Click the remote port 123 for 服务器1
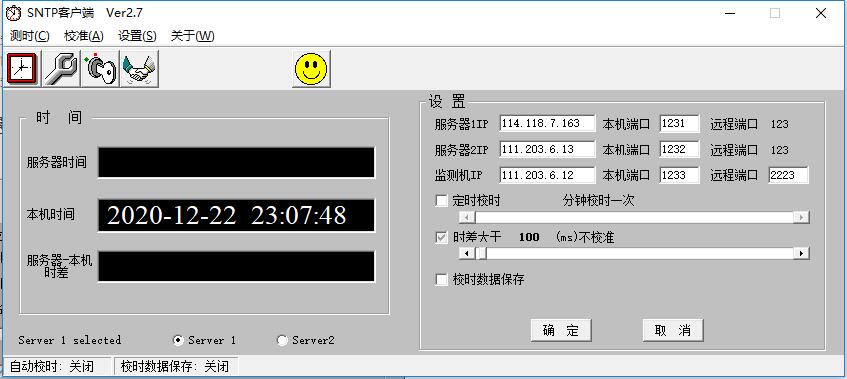 click(x=779, y=124)
